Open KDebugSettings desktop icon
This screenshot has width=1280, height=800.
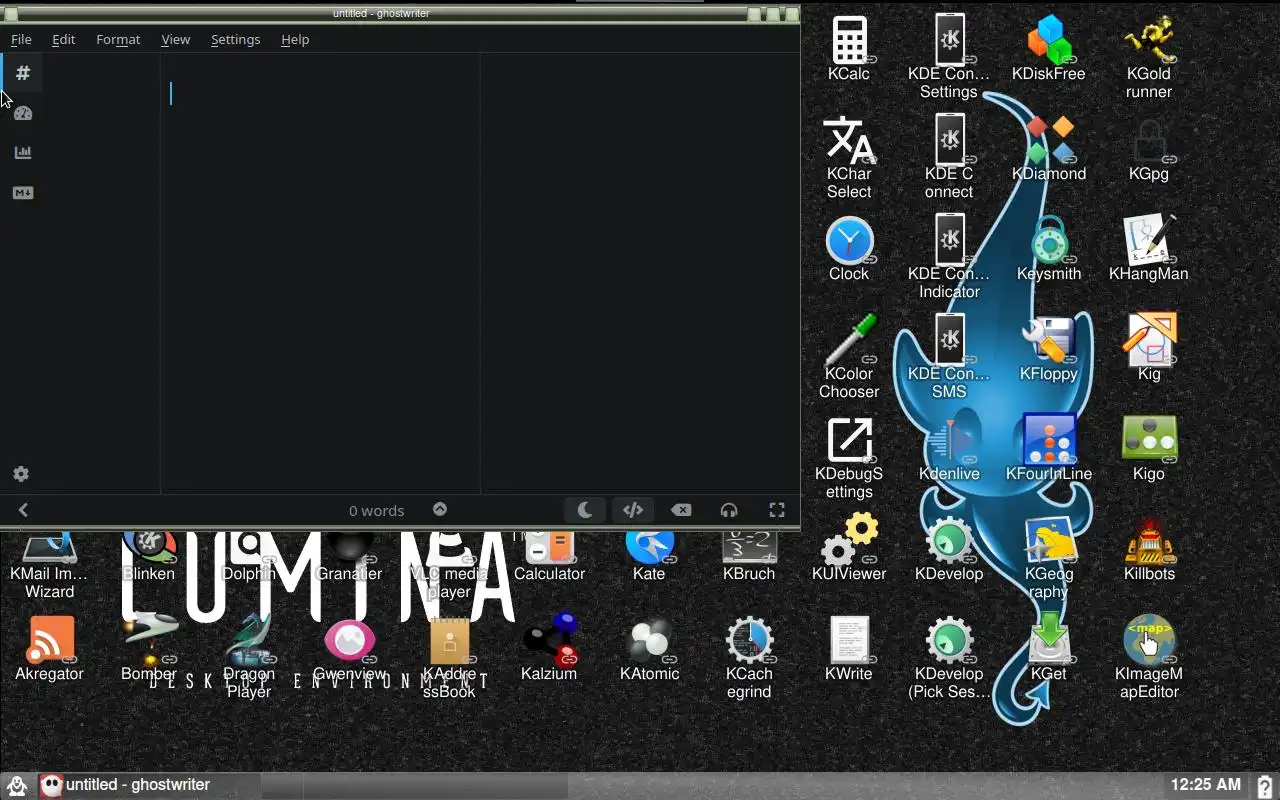(849, 457)
